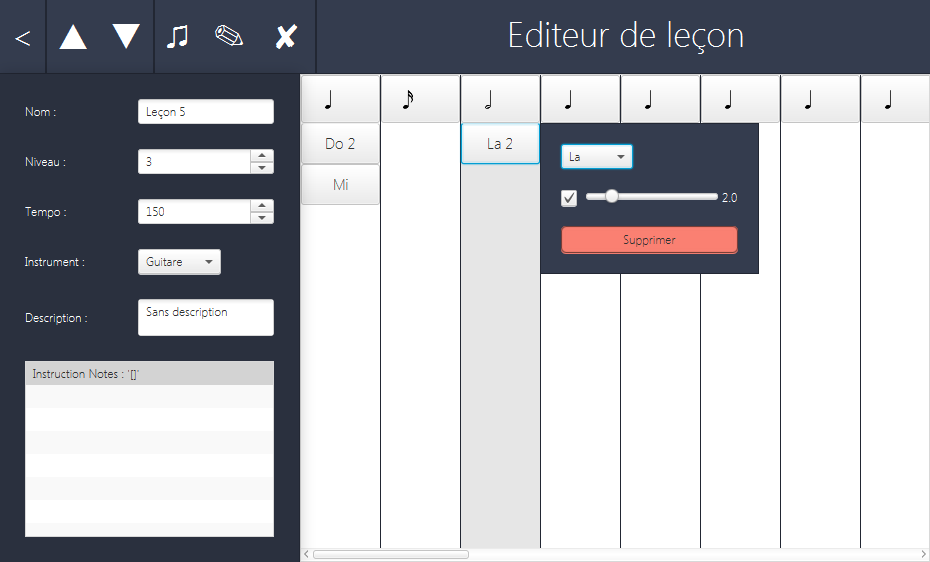930x562 pixels.
Task: Increase the Tempo value
Action: [x=262, y=205]
